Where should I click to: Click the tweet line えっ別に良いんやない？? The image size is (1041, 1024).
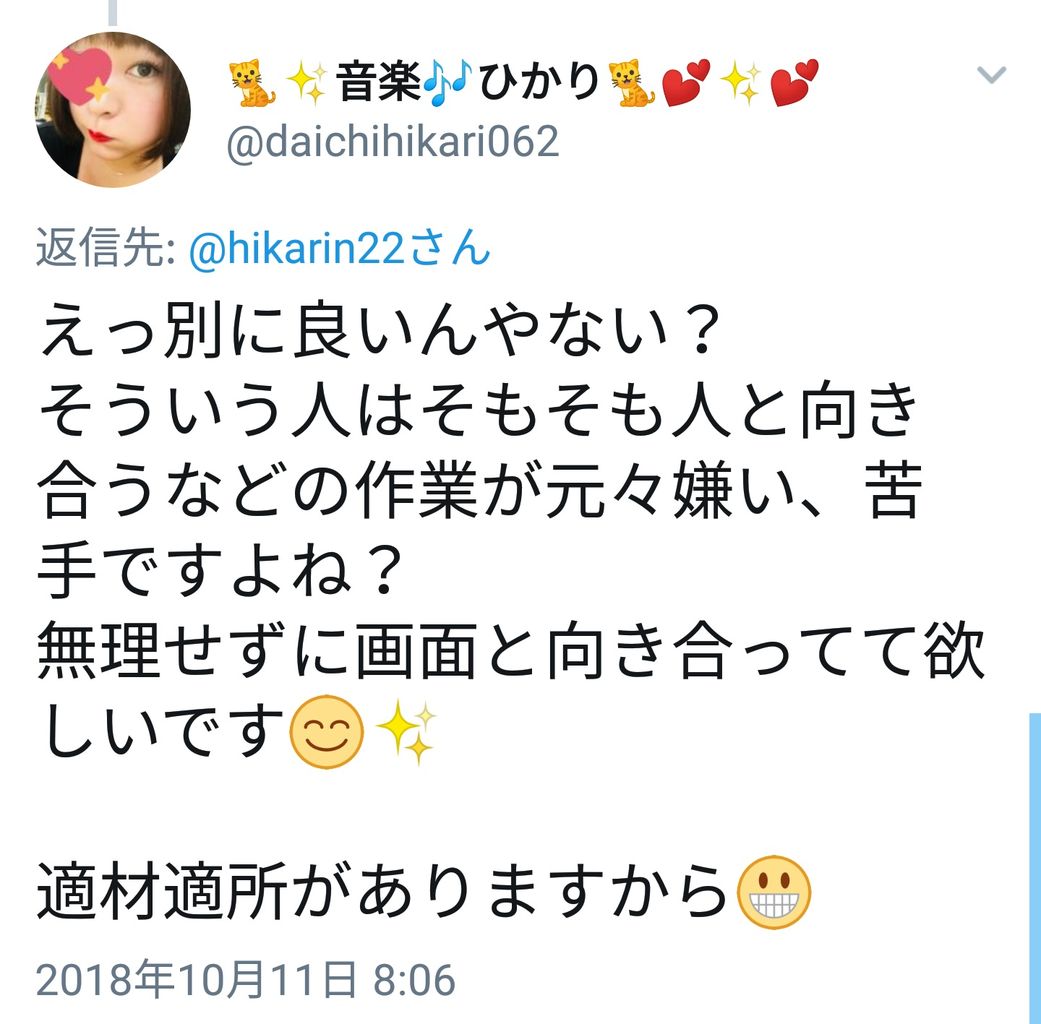pos(380,330)
